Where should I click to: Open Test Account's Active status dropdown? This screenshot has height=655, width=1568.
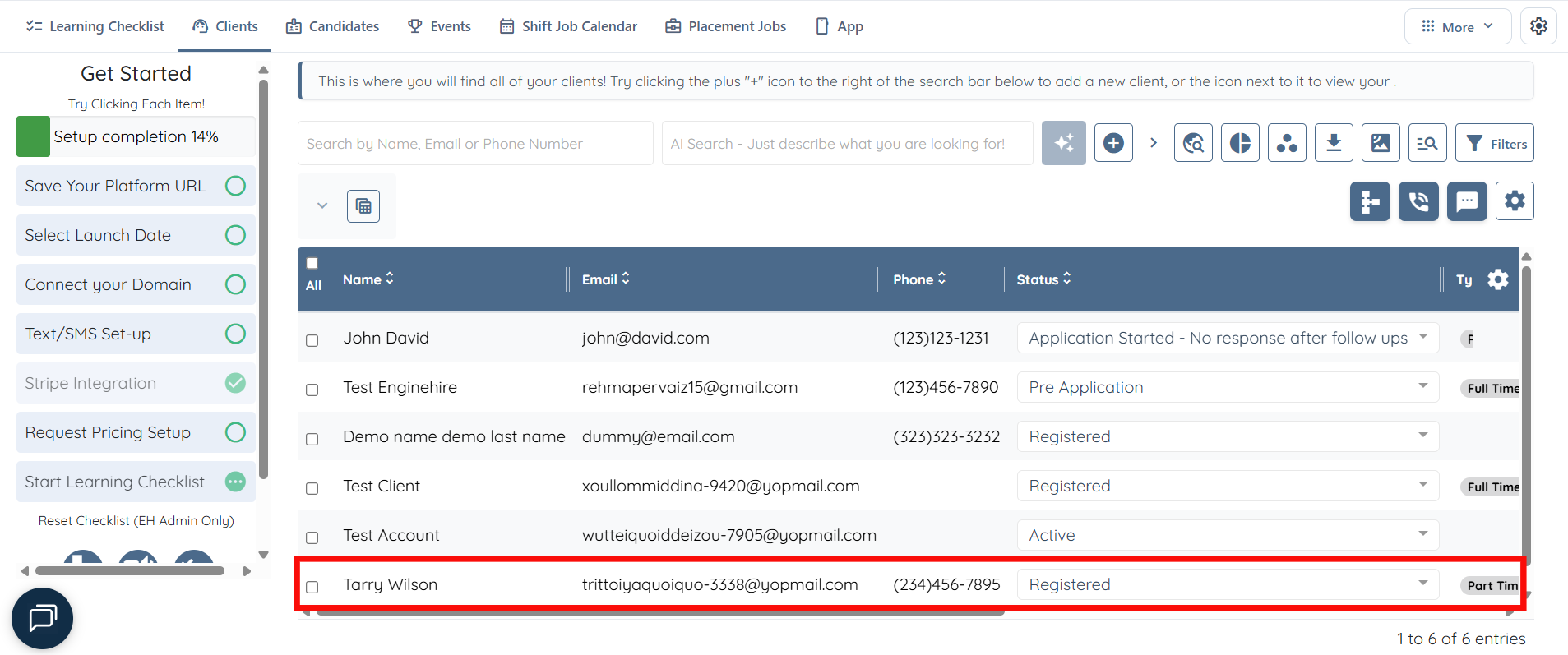tap(1228, 535)
